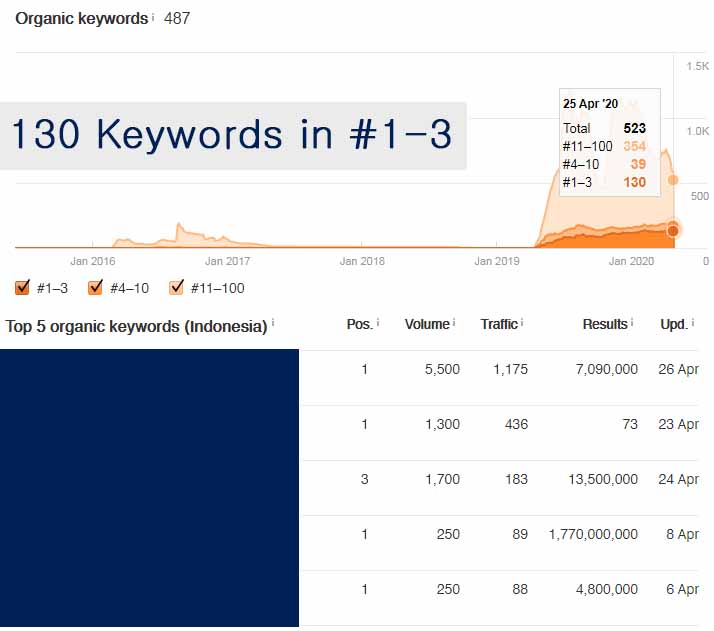Screen dimensions: 714x631
Task: Click traffic value 88
Action: (520, 589)
